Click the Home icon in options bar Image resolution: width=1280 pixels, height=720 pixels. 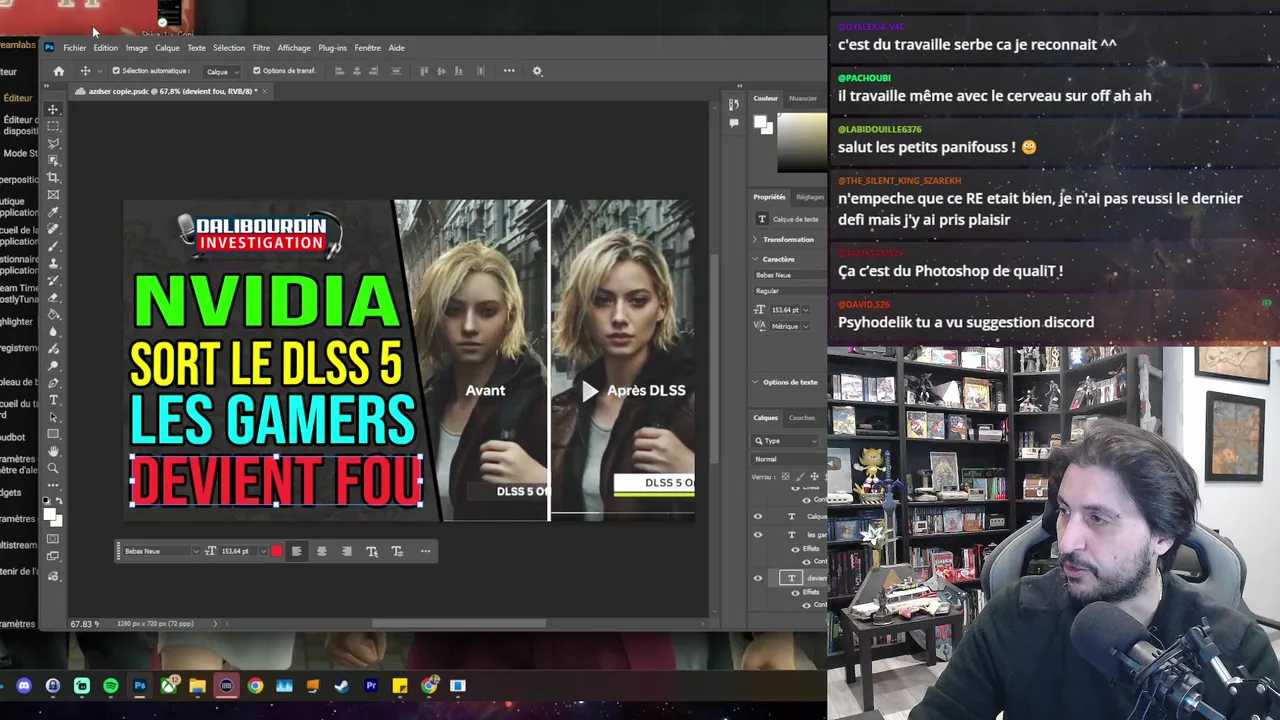(x=58, y=71)
